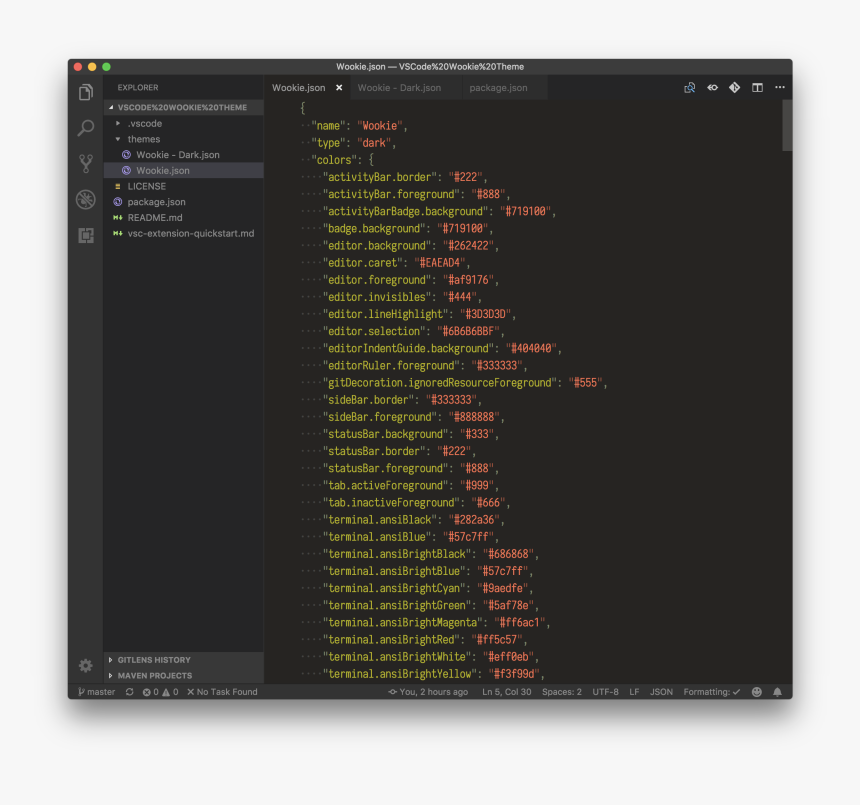Click the master branch indicator

coord(95,691)
